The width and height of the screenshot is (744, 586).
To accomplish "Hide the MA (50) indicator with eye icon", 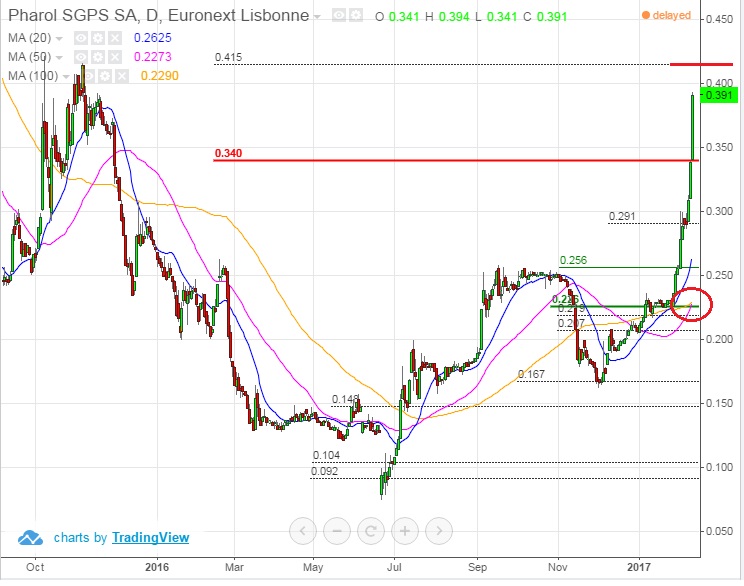I will click(x=81, y=57).
